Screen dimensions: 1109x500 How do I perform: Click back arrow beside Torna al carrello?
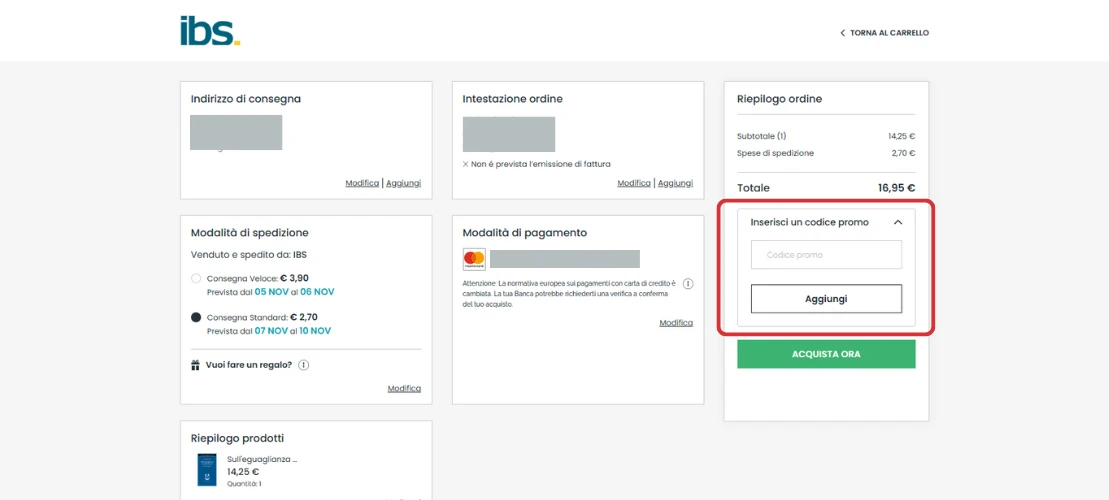click(x=842, y=33)
